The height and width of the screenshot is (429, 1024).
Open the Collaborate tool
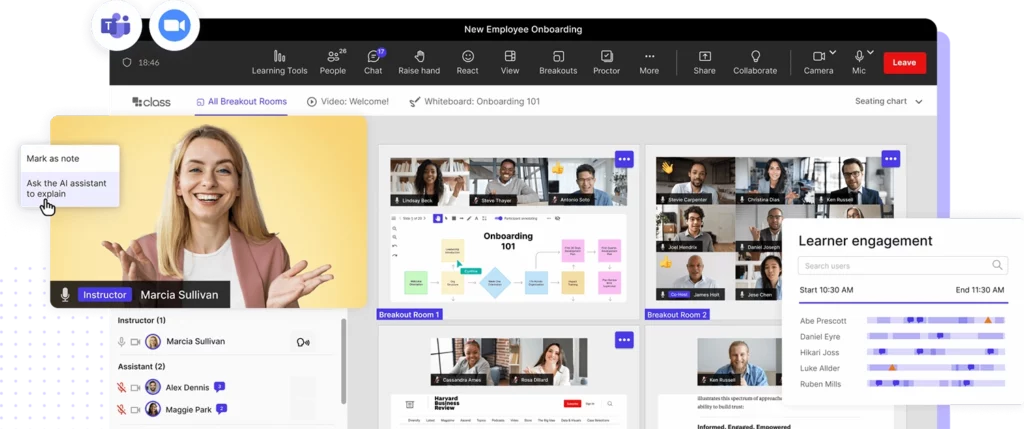pyautogui.click(x=754, y=62)
